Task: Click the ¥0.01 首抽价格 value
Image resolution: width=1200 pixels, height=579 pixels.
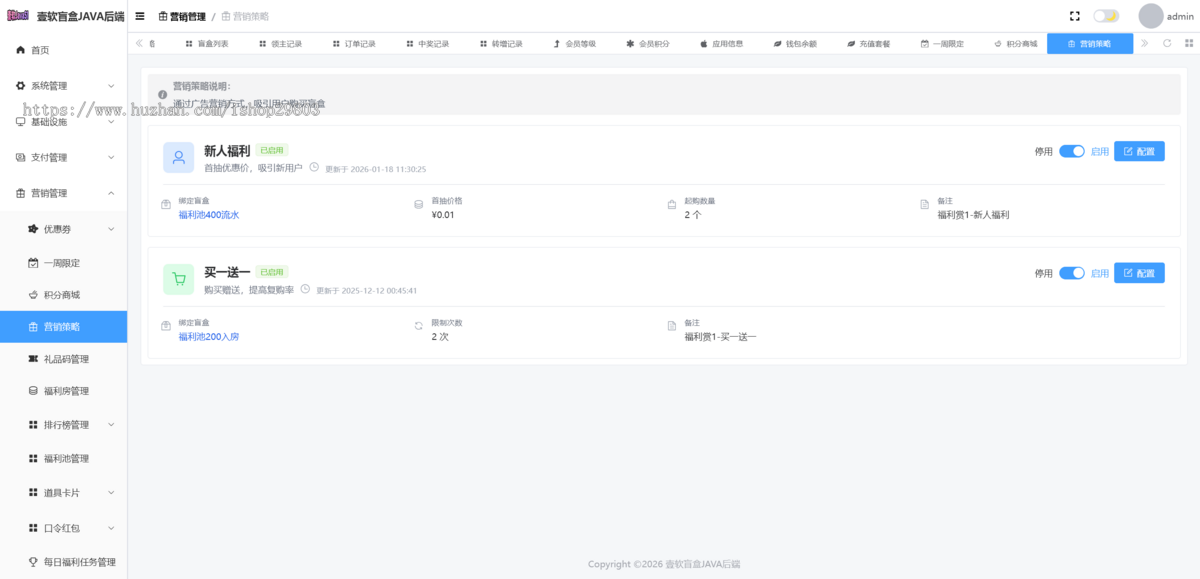Action: coord(443,215)
